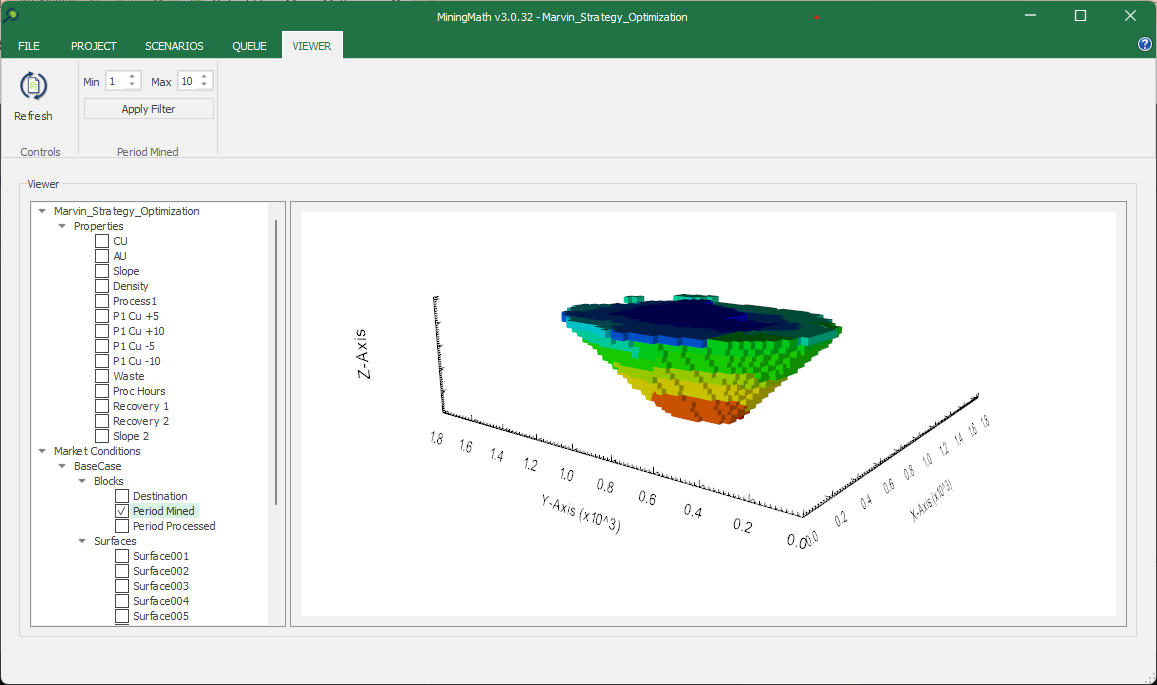Screen dimensions: 1157x685
Task: Check the Destination blocks checkbox
Action: [122, 496]
